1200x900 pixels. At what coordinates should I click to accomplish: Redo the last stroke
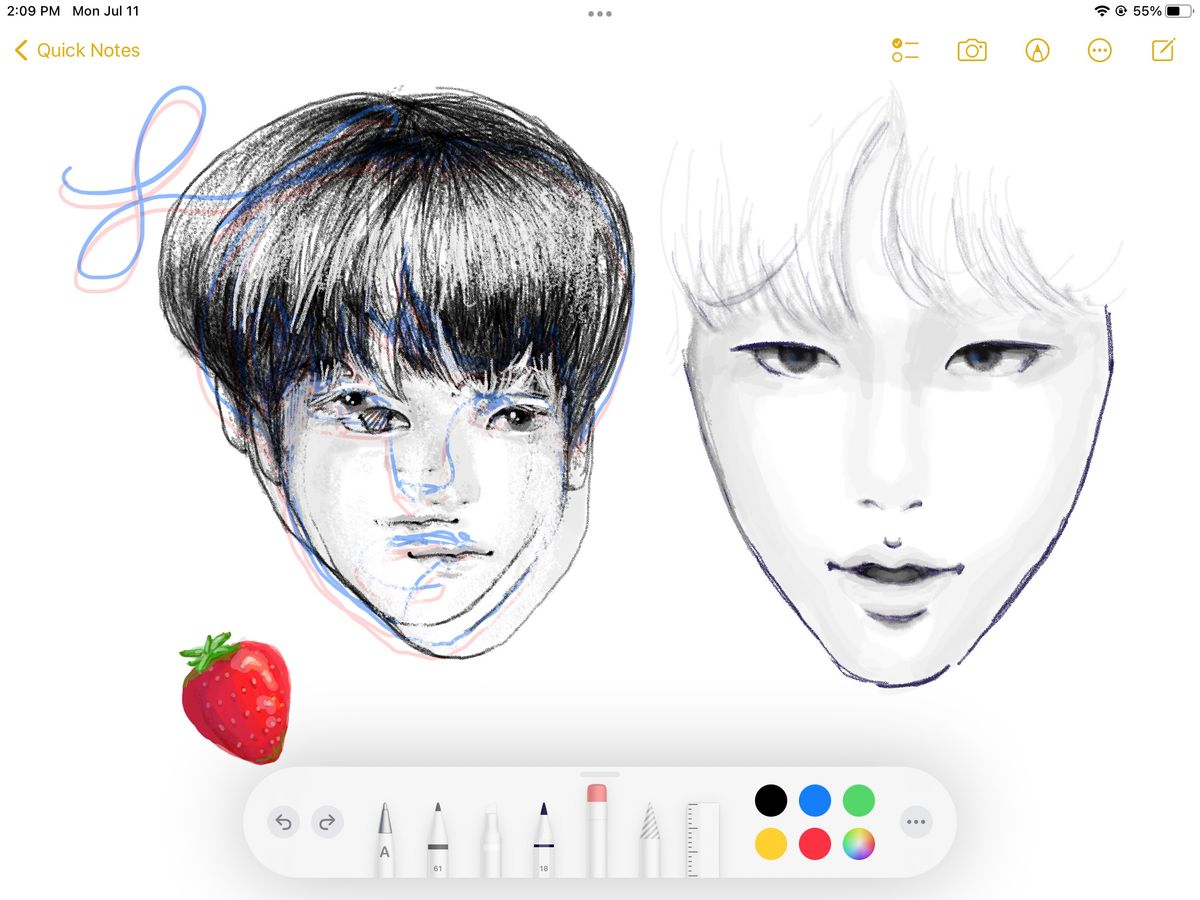327,822
